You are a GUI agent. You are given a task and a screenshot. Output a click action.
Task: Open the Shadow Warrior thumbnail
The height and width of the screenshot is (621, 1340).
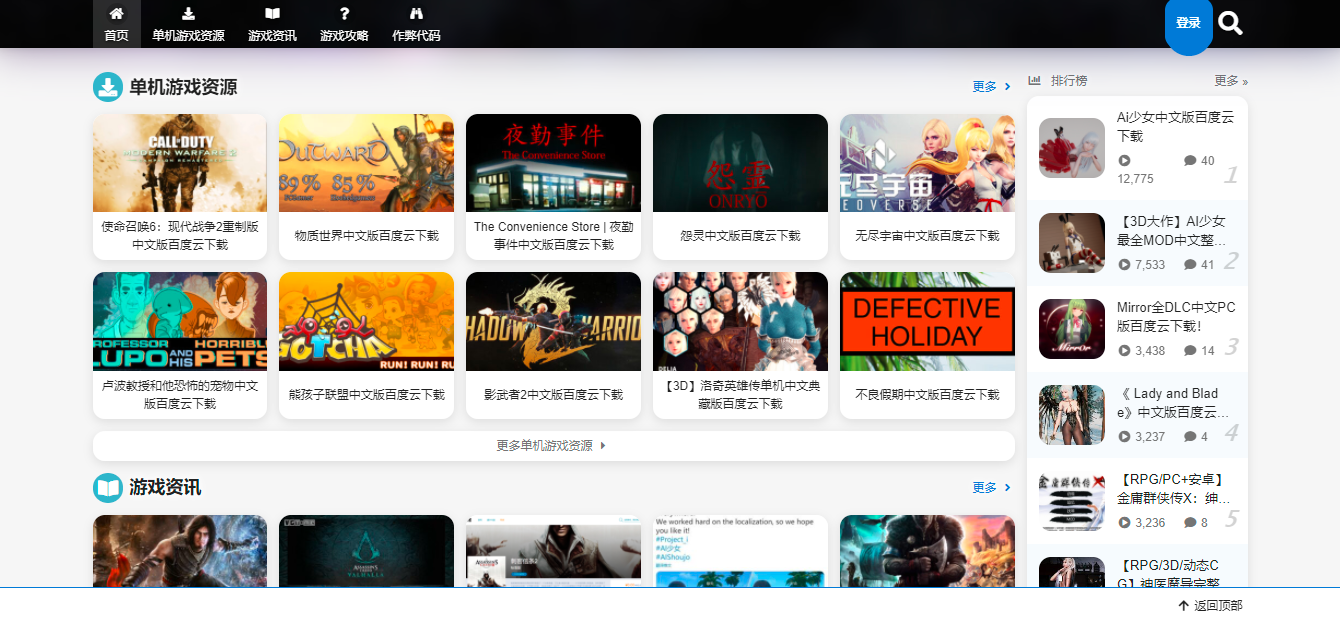click(x=553, y=321)
